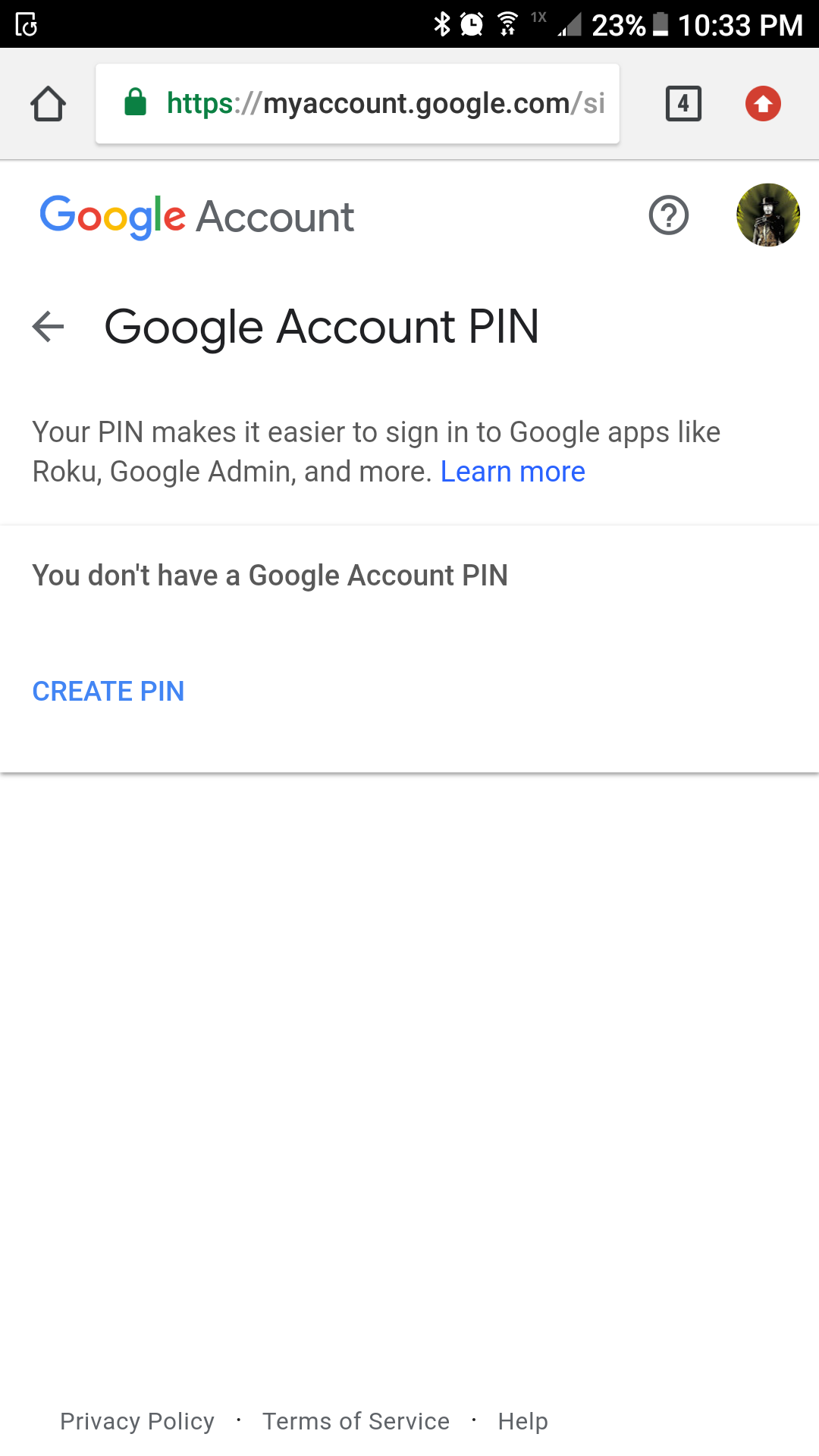This screenshot has width=819, height=1456.
Task: Tap the alarm clock status icon
Action: (472, 24)
